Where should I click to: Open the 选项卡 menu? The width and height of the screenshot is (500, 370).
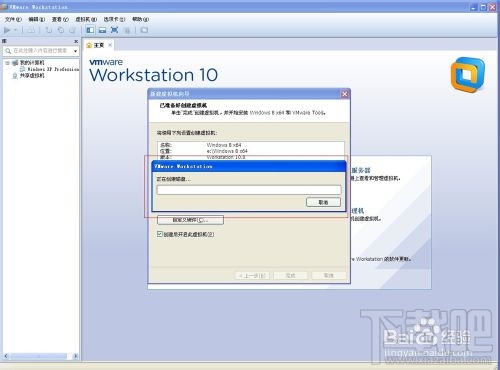pyautogui.click(x=114, y=19)
